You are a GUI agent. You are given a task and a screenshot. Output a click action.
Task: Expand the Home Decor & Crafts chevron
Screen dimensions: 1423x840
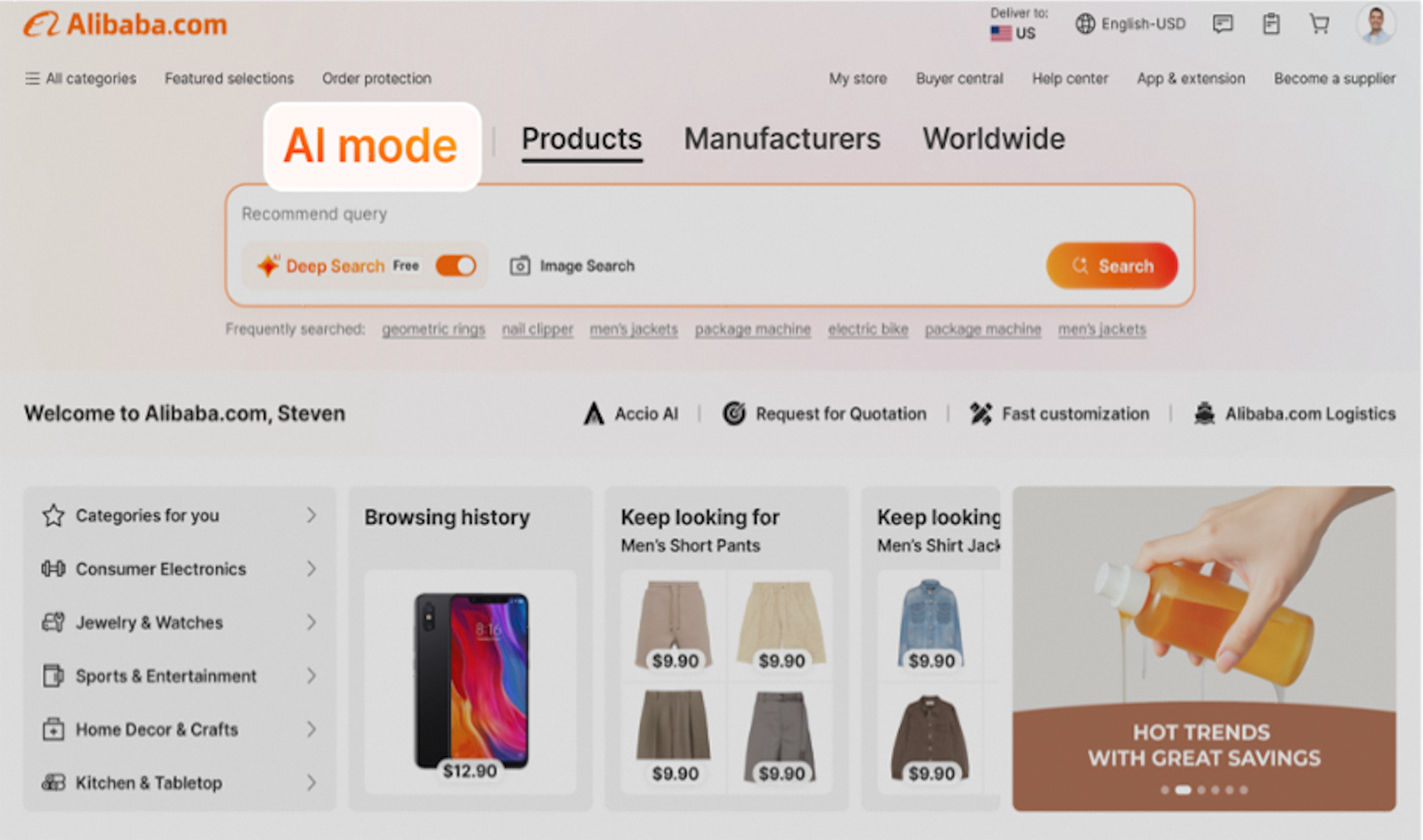(x=312, y=730)
